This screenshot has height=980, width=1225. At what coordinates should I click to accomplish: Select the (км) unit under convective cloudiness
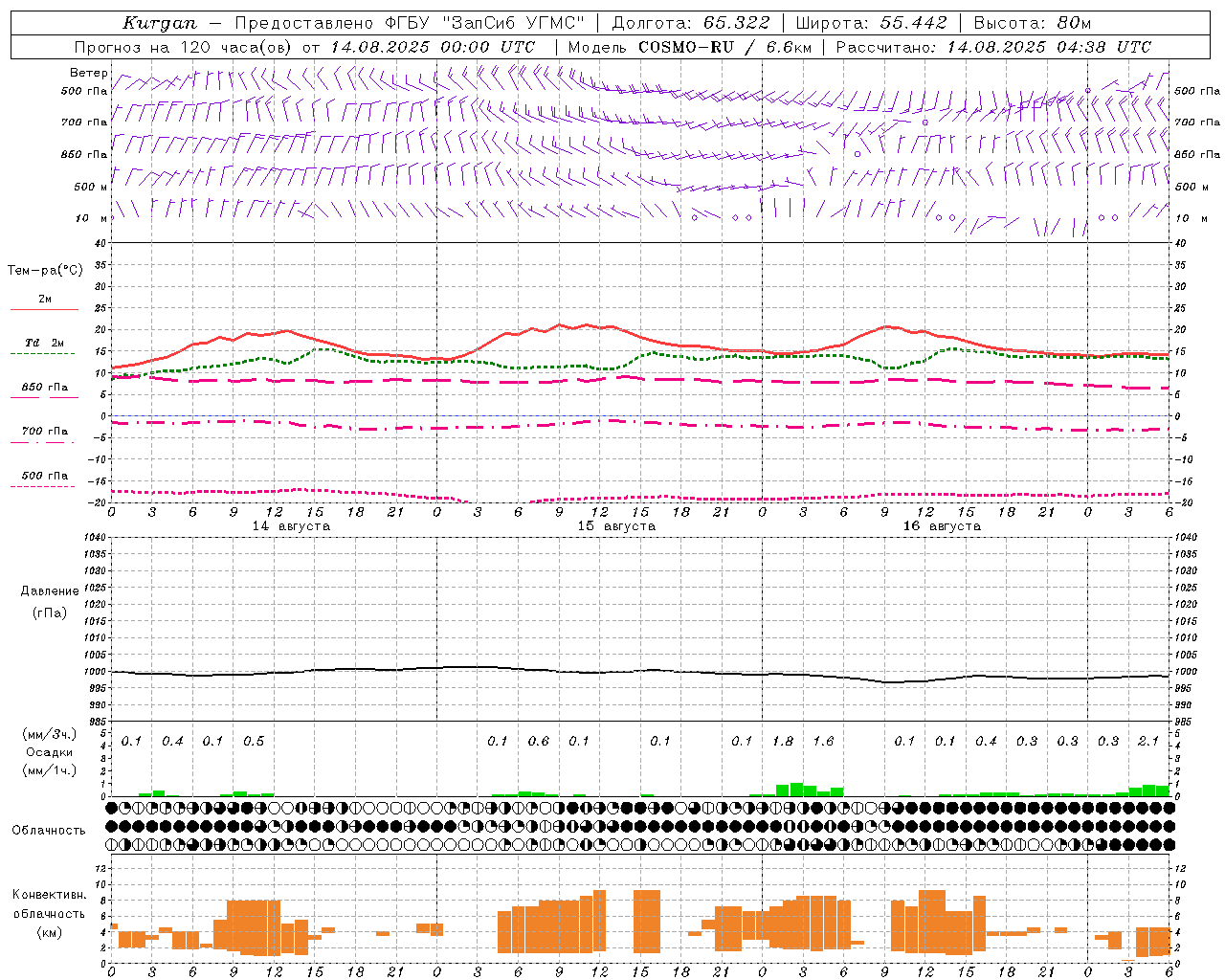49,932
